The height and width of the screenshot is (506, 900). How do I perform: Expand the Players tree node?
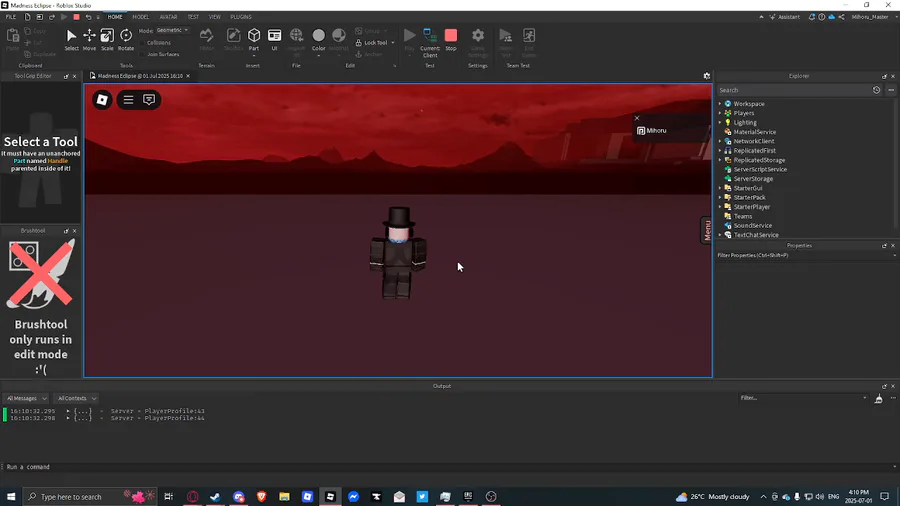coord(720,113)
